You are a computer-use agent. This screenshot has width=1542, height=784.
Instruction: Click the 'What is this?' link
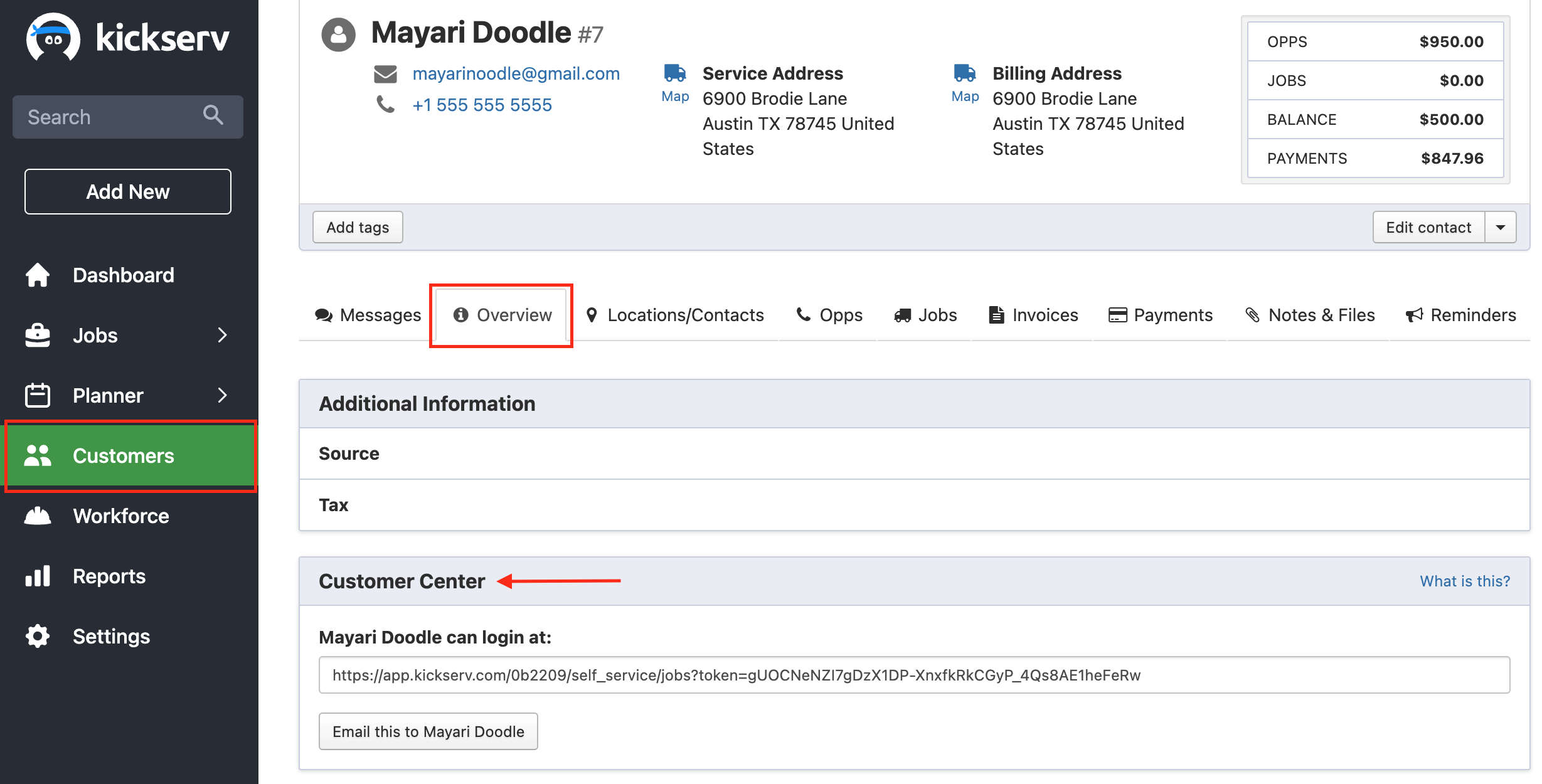coord(1464,581)
